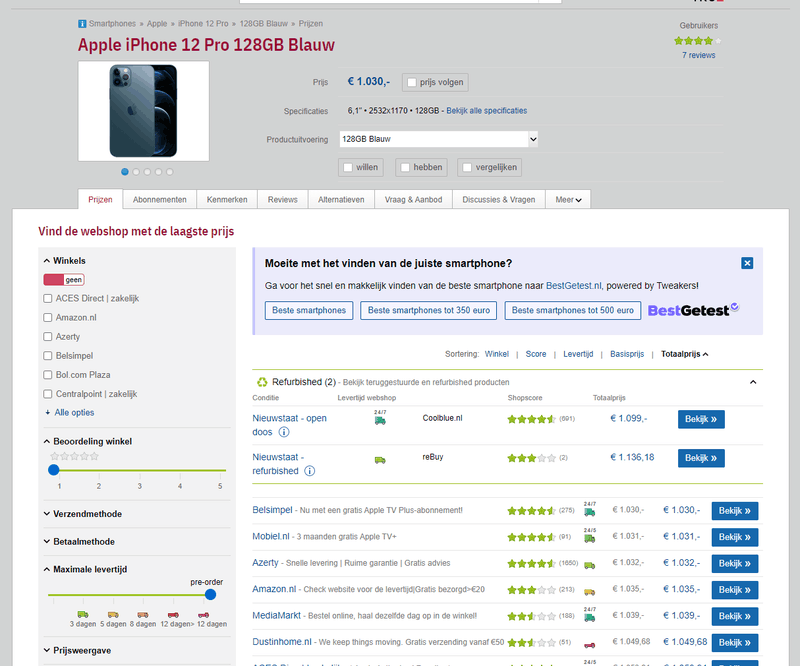Click Maximale levertijd pre-order slider handle
This screenshot has width=800, height=666.
click(210, 595)
